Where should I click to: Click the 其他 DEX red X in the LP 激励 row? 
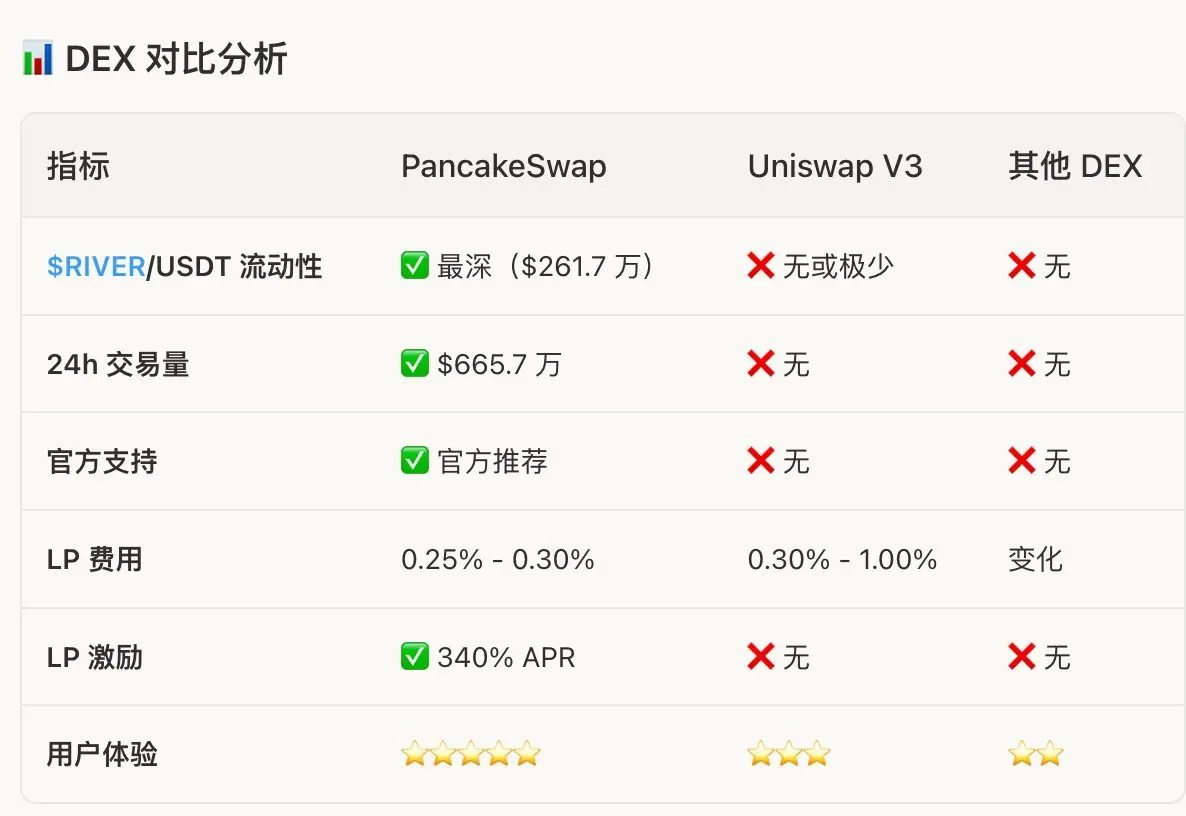(1022, 657)
